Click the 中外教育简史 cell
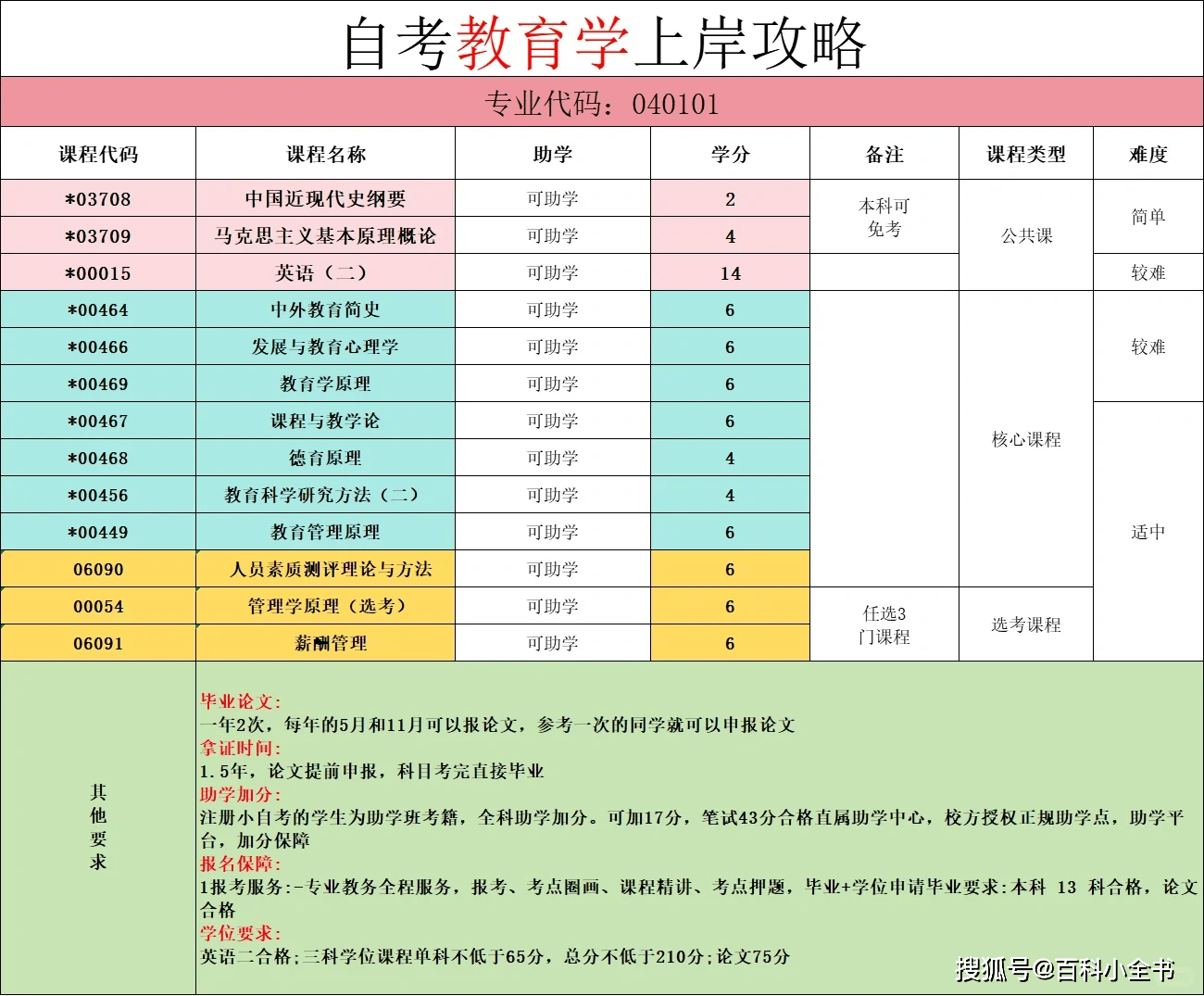1204x996 pixels. pos(326,309)
